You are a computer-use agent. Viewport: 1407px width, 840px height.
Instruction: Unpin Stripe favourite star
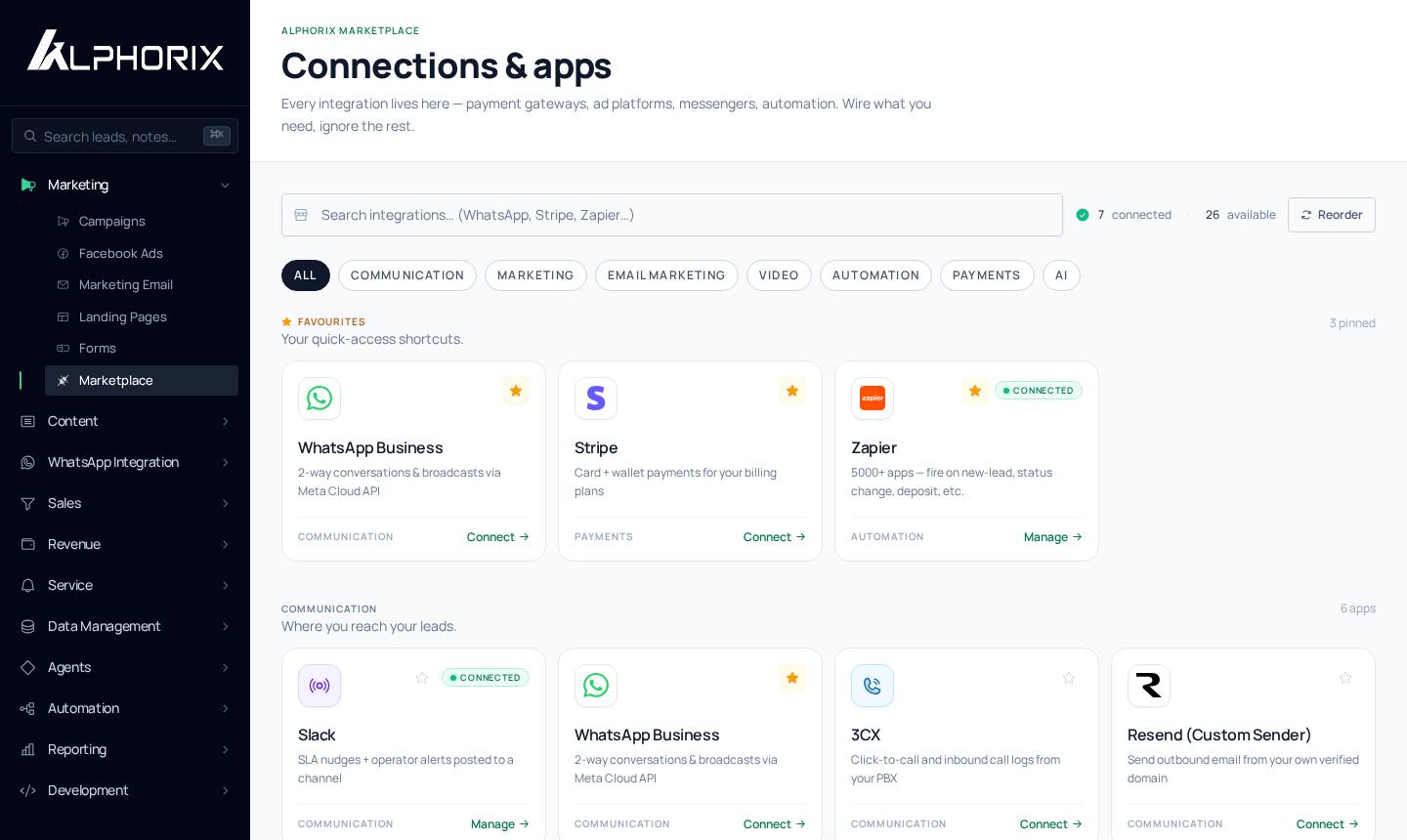coord(792,391)
